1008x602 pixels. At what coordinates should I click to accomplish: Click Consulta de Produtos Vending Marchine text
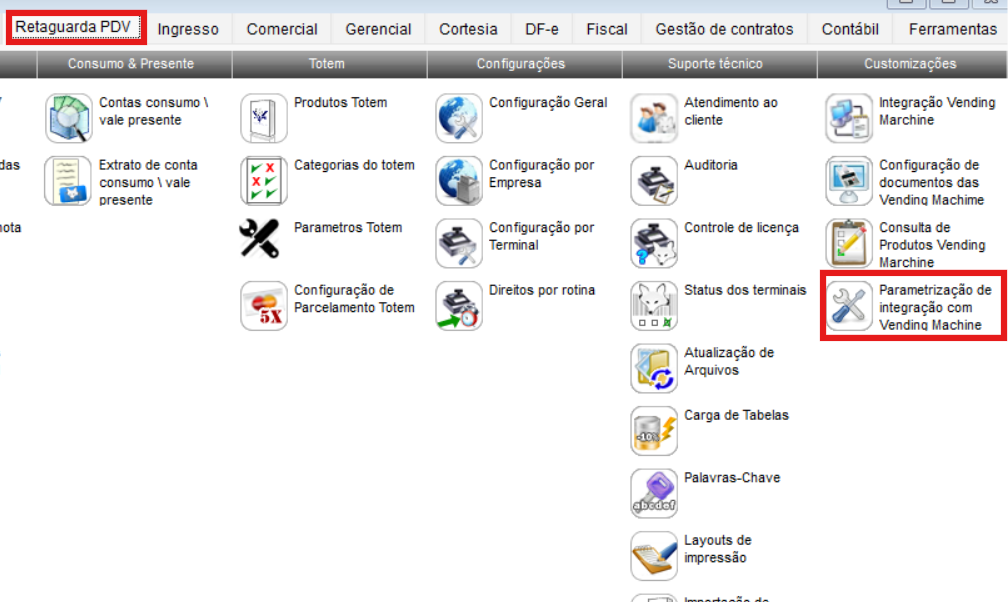(932, 245)
